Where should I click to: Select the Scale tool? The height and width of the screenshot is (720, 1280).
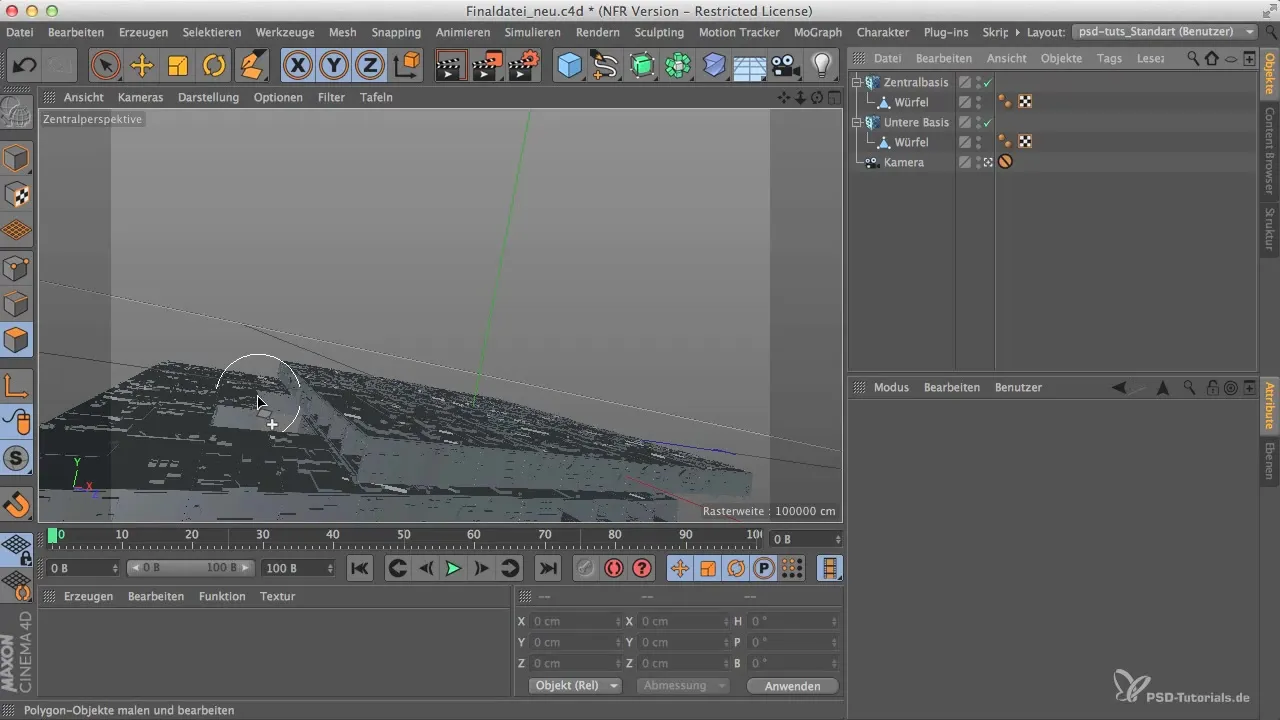tap(178, 66)
